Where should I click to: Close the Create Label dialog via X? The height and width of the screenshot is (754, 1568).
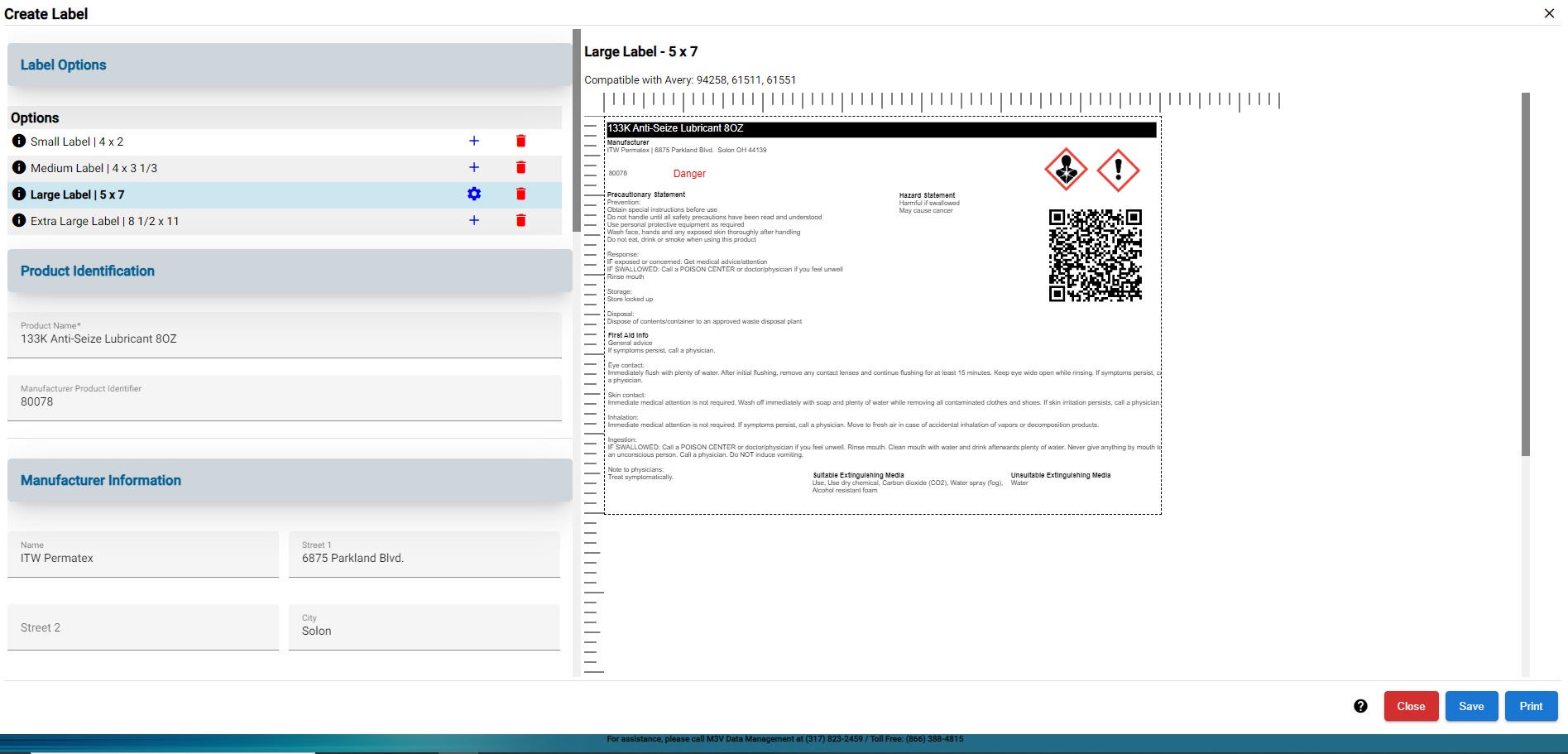pyautogui.click(x=1550, y=13)
